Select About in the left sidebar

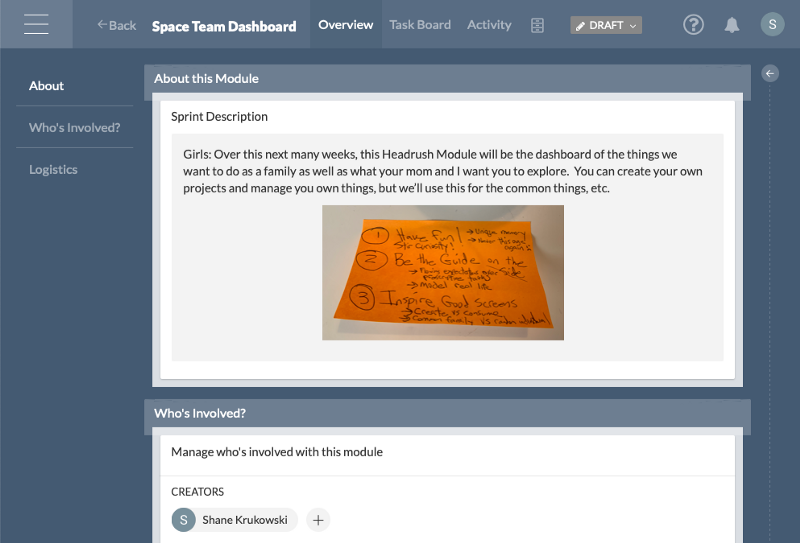coord(47,86)
